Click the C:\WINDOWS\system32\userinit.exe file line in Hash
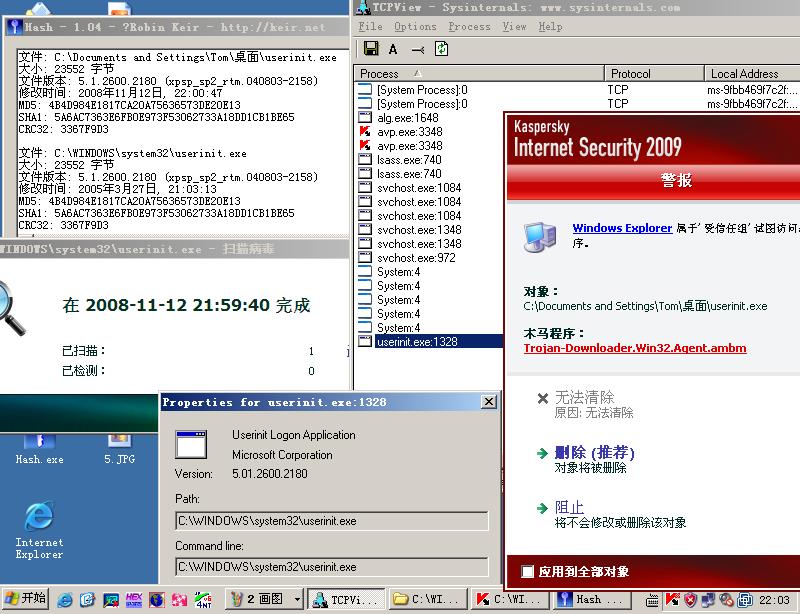 coord(133,153)
